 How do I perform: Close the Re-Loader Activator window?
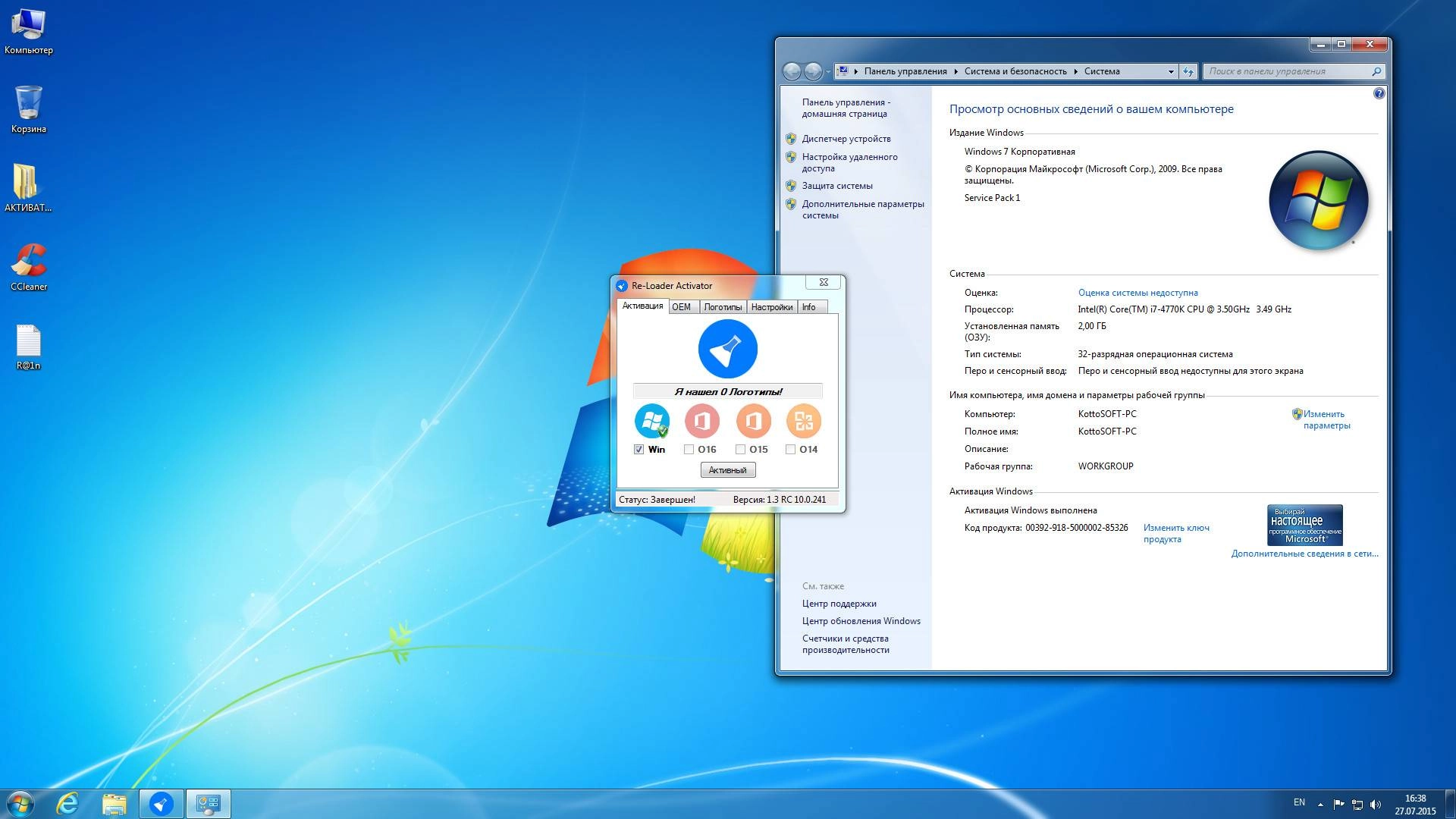tap(824, 282)
